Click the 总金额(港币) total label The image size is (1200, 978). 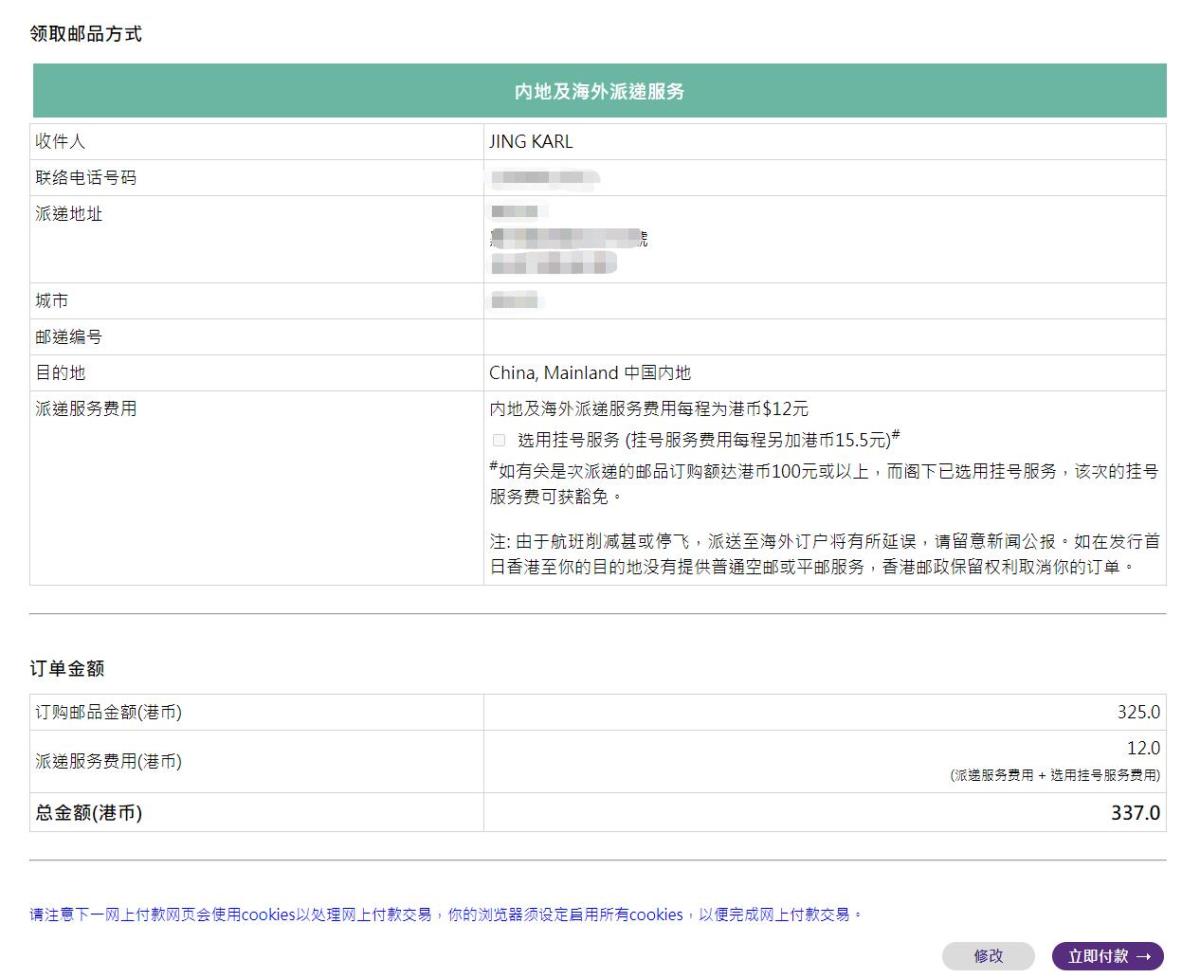point(88,813)
